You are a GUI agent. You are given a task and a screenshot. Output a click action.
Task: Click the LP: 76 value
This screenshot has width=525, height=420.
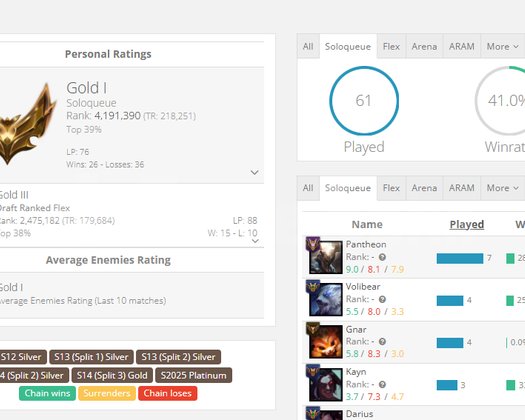[78, 152]
